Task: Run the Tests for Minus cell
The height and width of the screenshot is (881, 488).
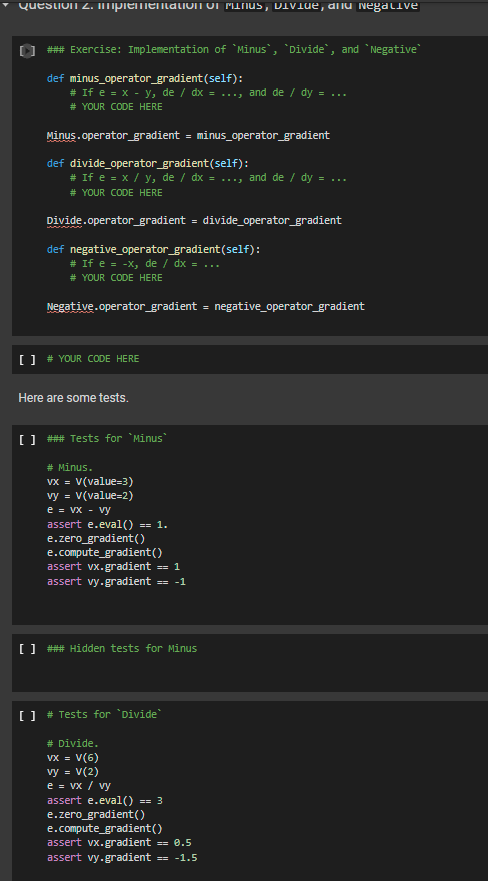Action: click(x=27, y=439)
